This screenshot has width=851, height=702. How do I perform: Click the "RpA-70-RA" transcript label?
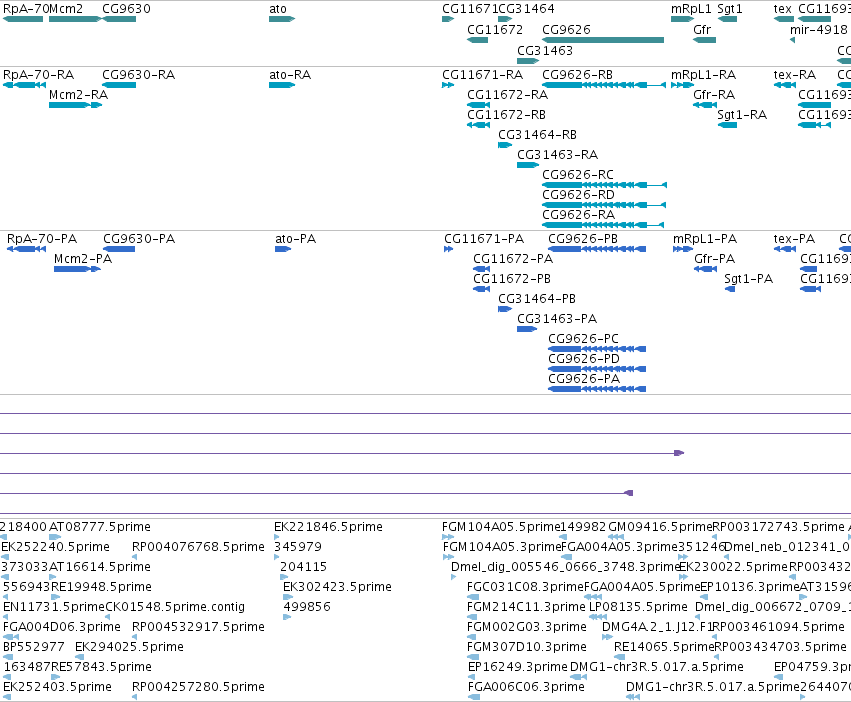coord(39,74)
